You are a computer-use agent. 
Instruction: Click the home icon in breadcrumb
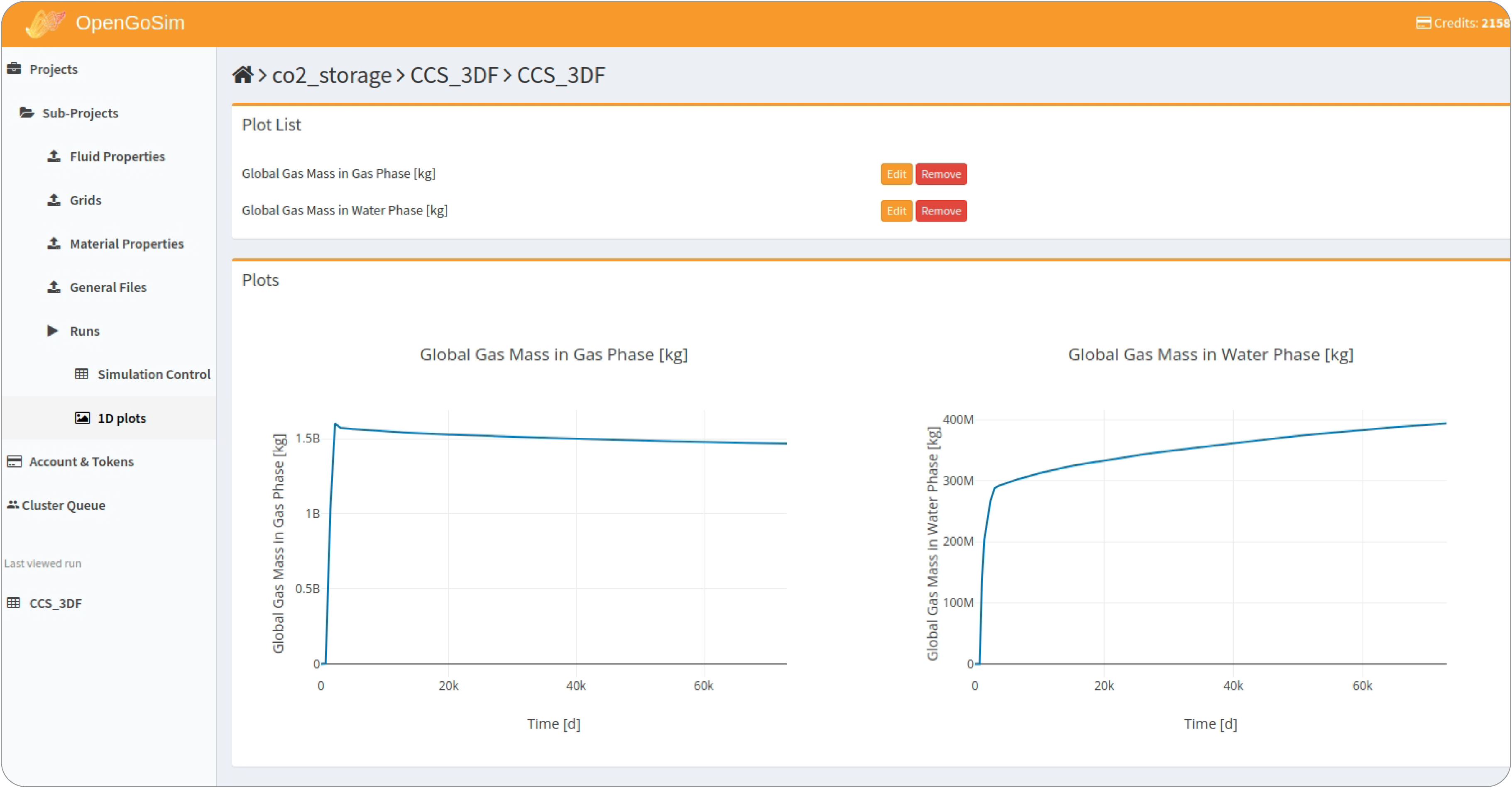[x=242, y=75]
